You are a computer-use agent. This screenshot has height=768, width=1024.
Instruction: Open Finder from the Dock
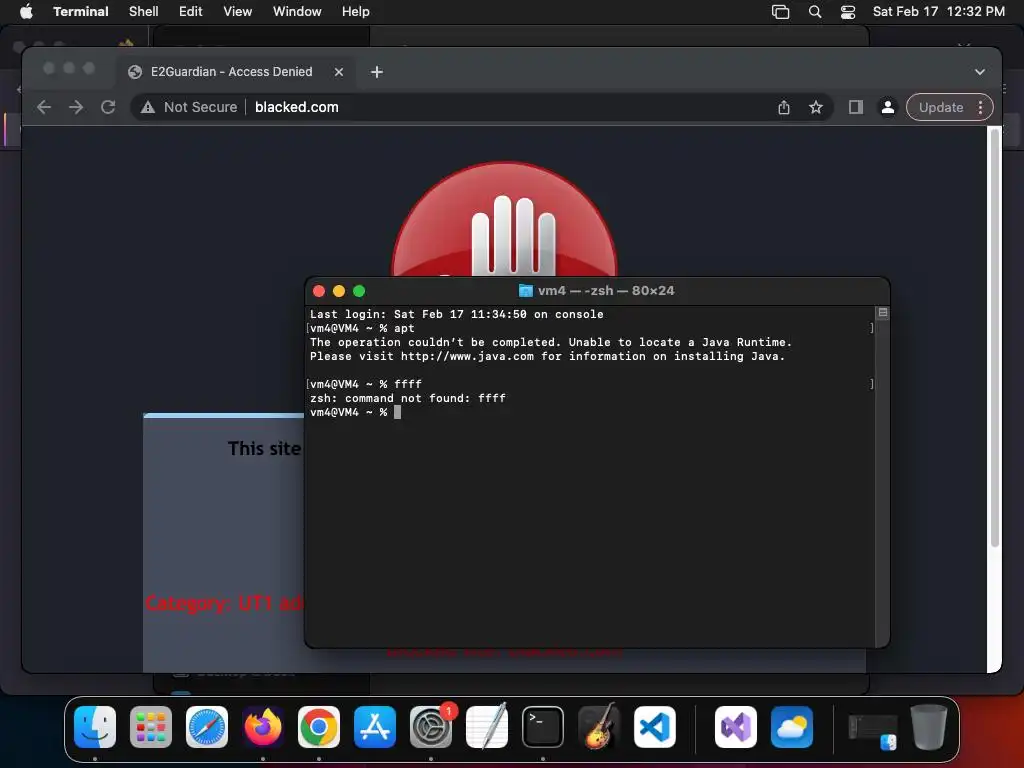[x=95, y=727]
